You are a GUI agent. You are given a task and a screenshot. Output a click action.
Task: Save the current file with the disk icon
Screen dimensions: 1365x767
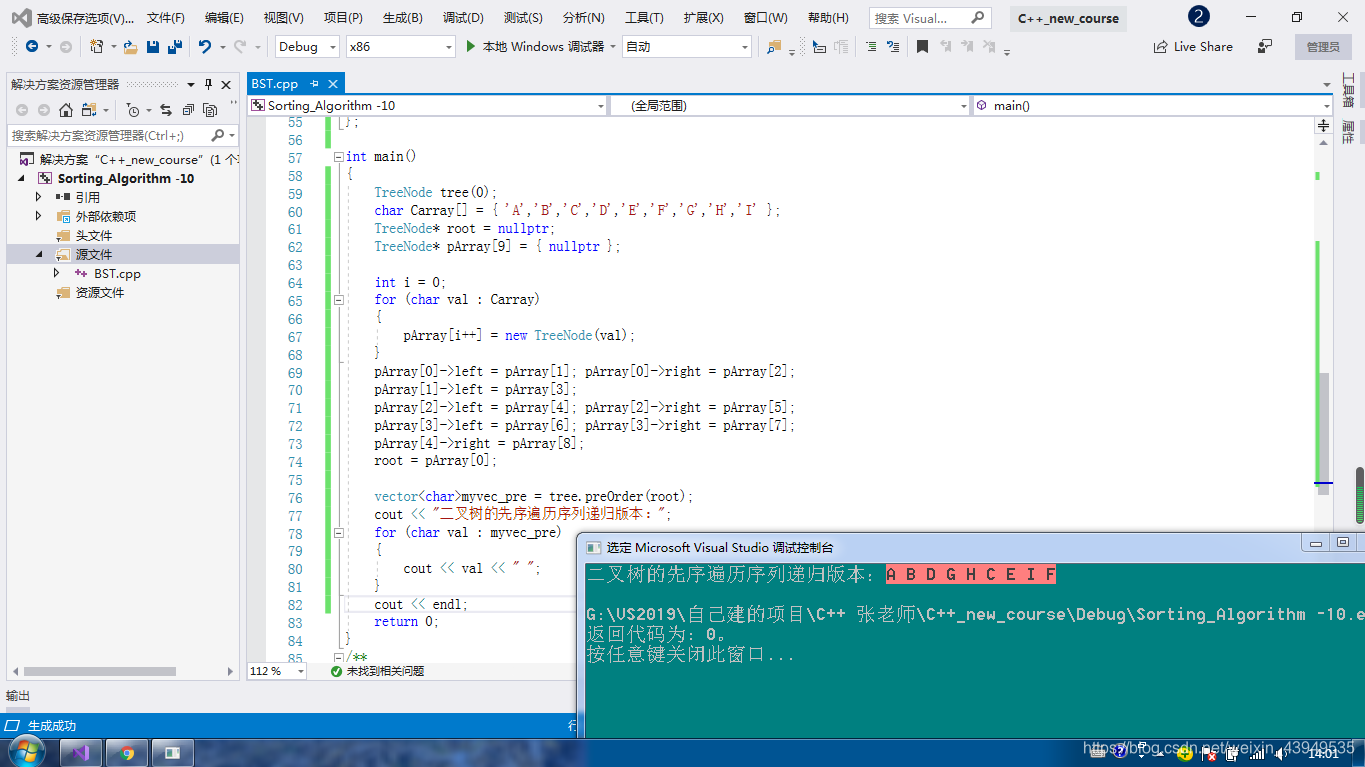[153, 47]
